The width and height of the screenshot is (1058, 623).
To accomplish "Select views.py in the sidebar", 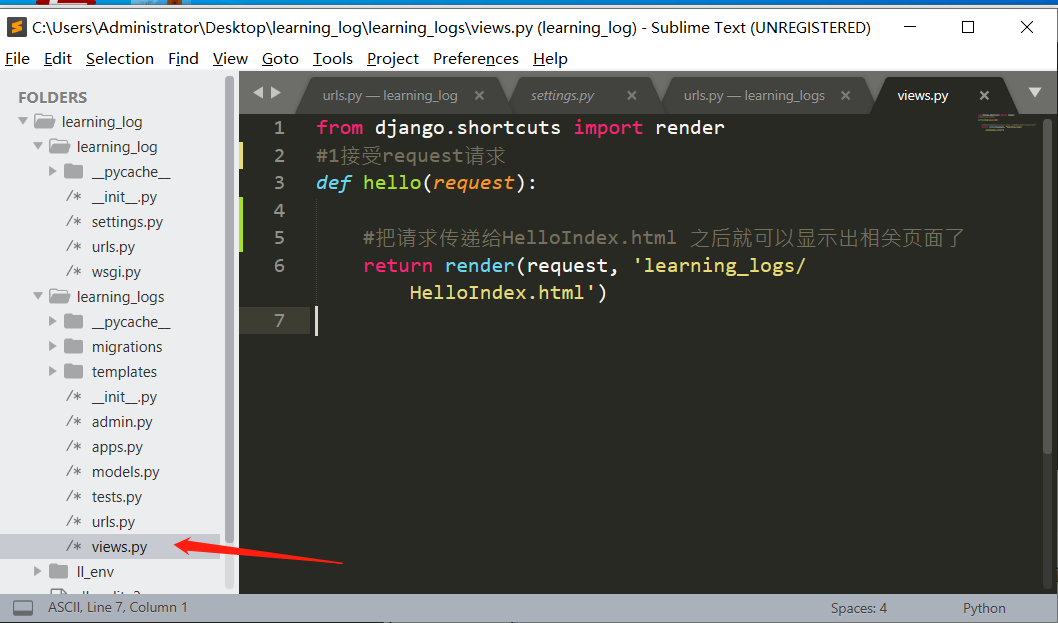I will coord(119,547).
